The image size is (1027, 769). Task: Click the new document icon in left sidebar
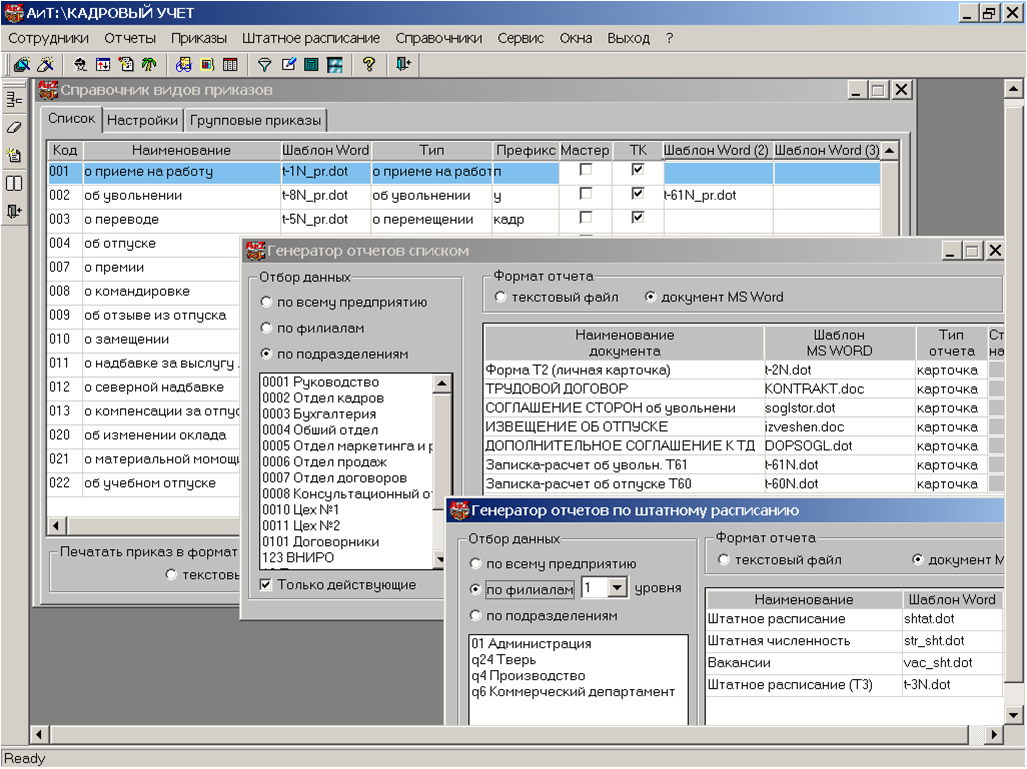click(x=14, y=155)
